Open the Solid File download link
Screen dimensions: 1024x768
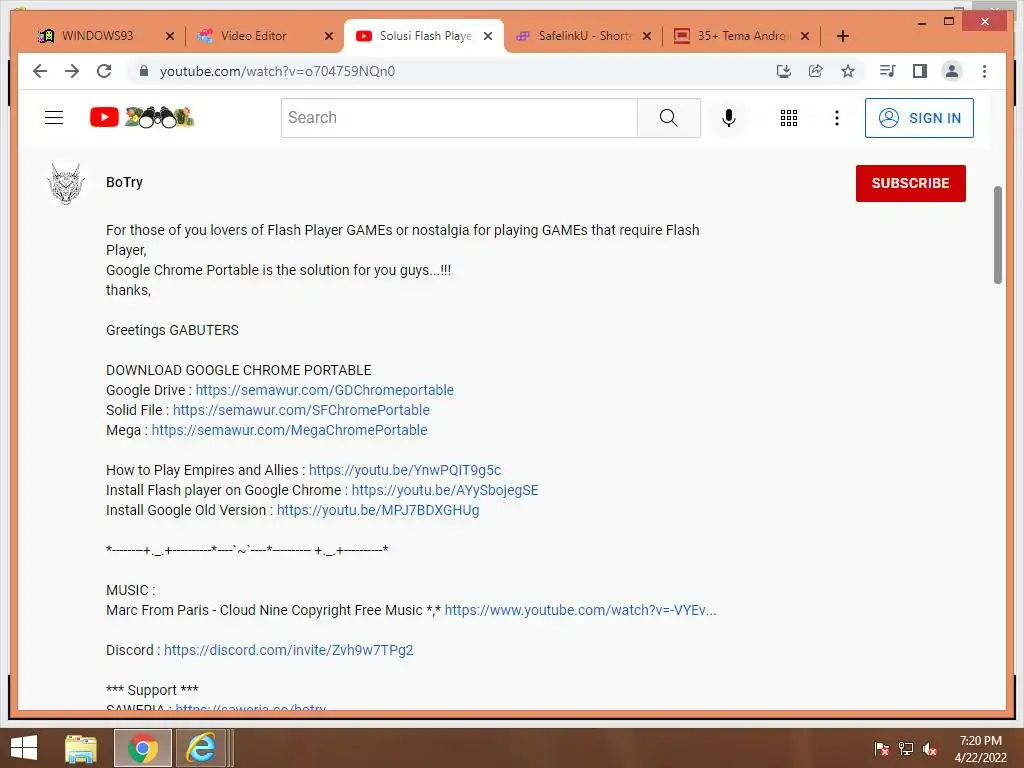pos(301,410)
